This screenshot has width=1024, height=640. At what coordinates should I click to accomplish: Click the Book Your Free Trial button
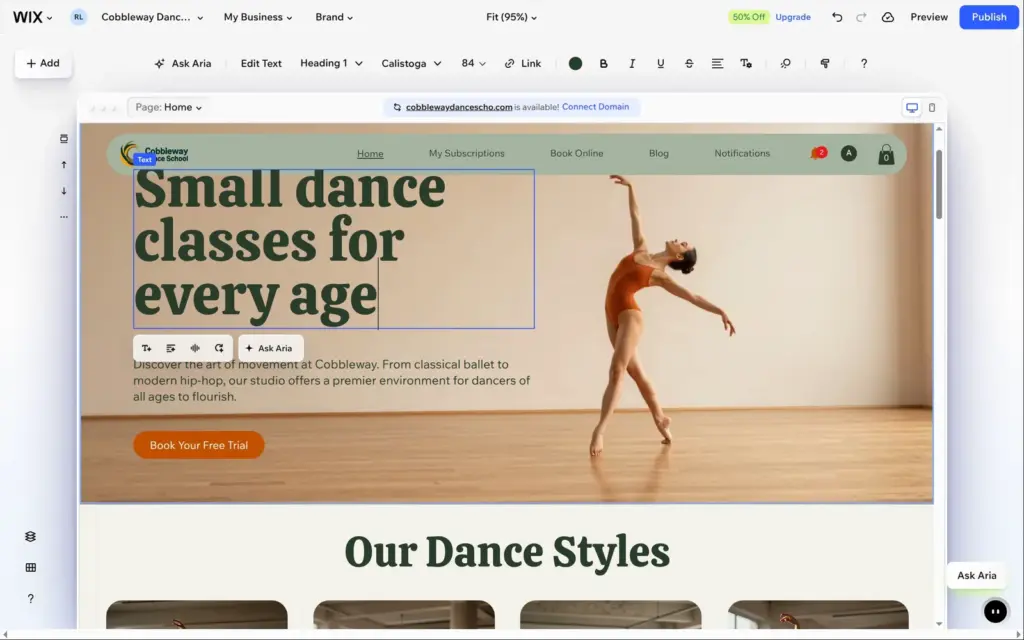pos(199,445)
